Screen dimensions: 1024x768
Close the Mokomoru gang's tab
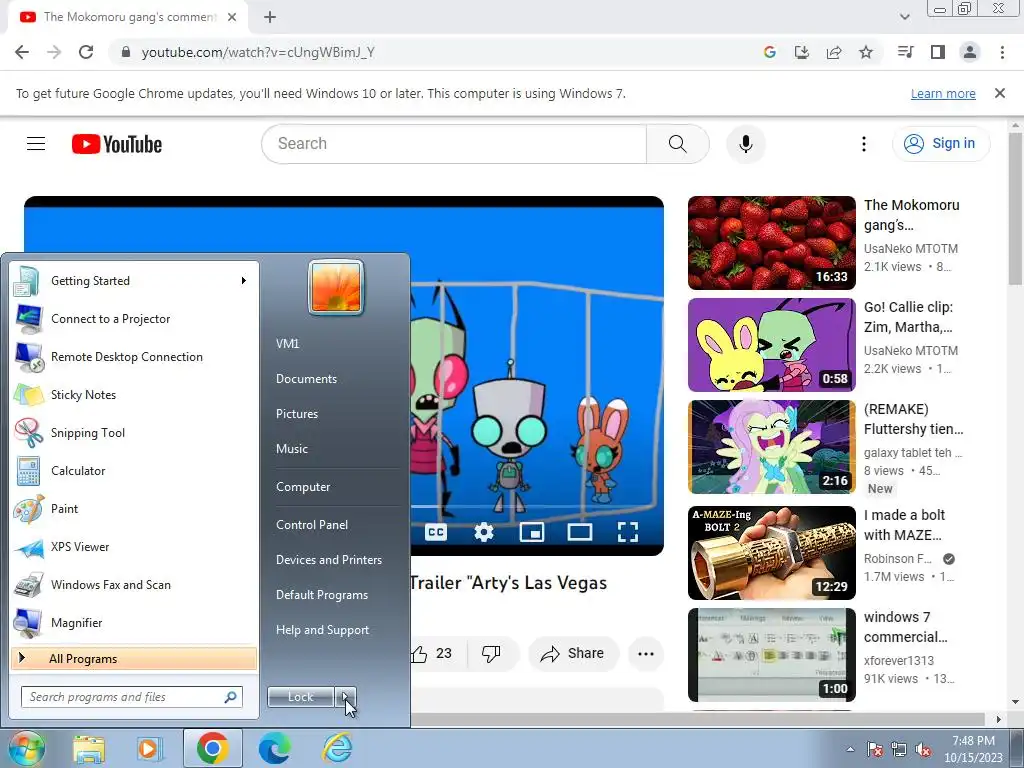232,17
